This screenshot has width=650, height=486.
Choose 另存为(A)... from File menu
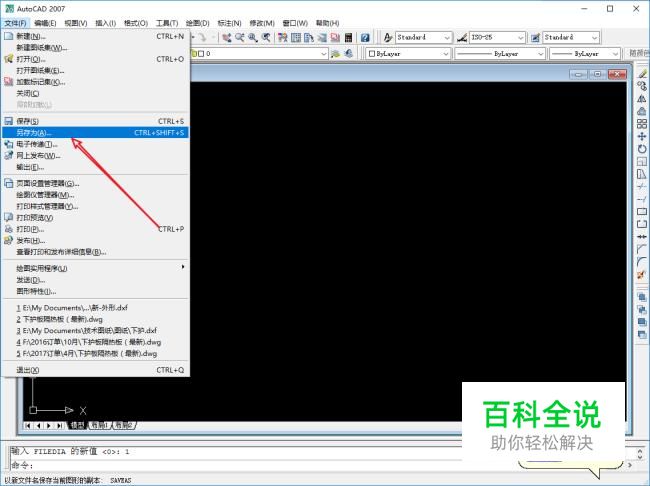click(95, 133)
